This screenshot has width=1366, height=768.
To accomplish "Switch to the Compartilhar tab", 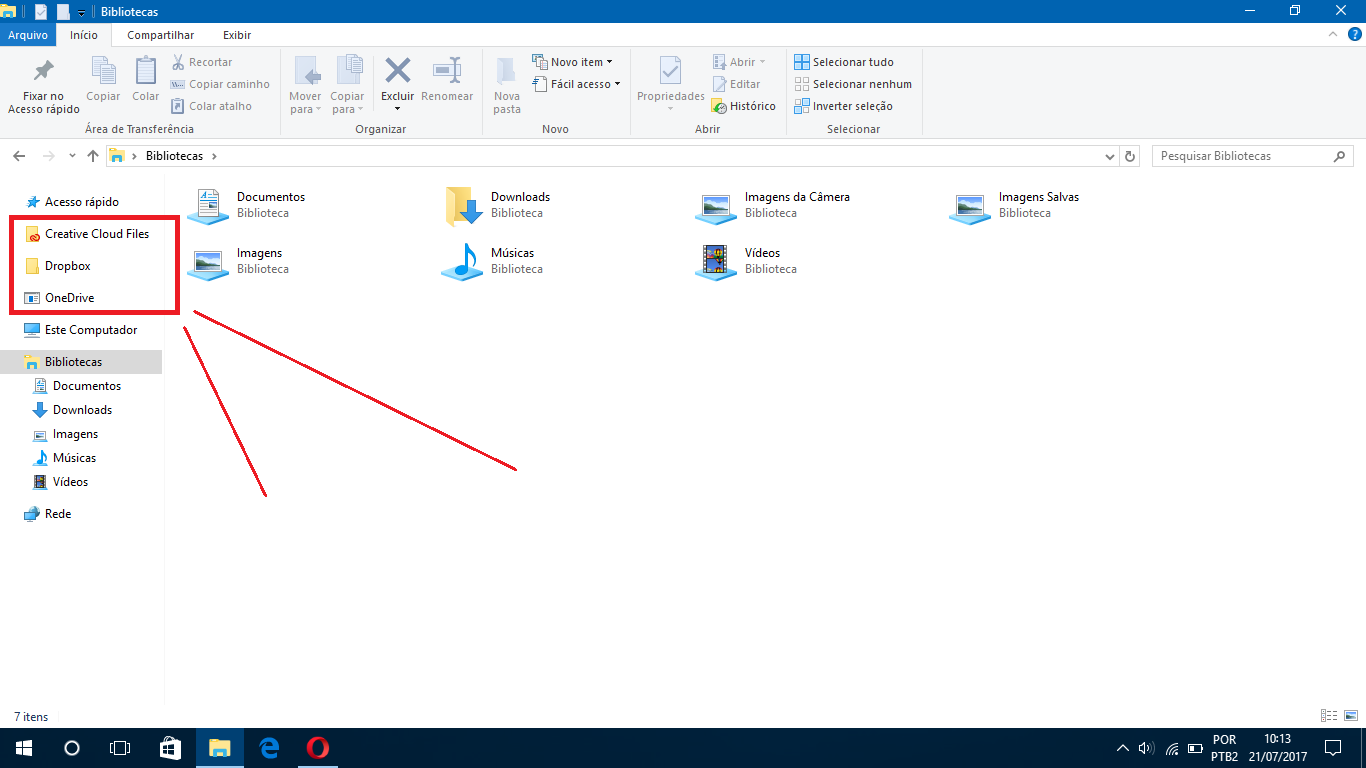I will pyautogui.click(x=160, y=35).
